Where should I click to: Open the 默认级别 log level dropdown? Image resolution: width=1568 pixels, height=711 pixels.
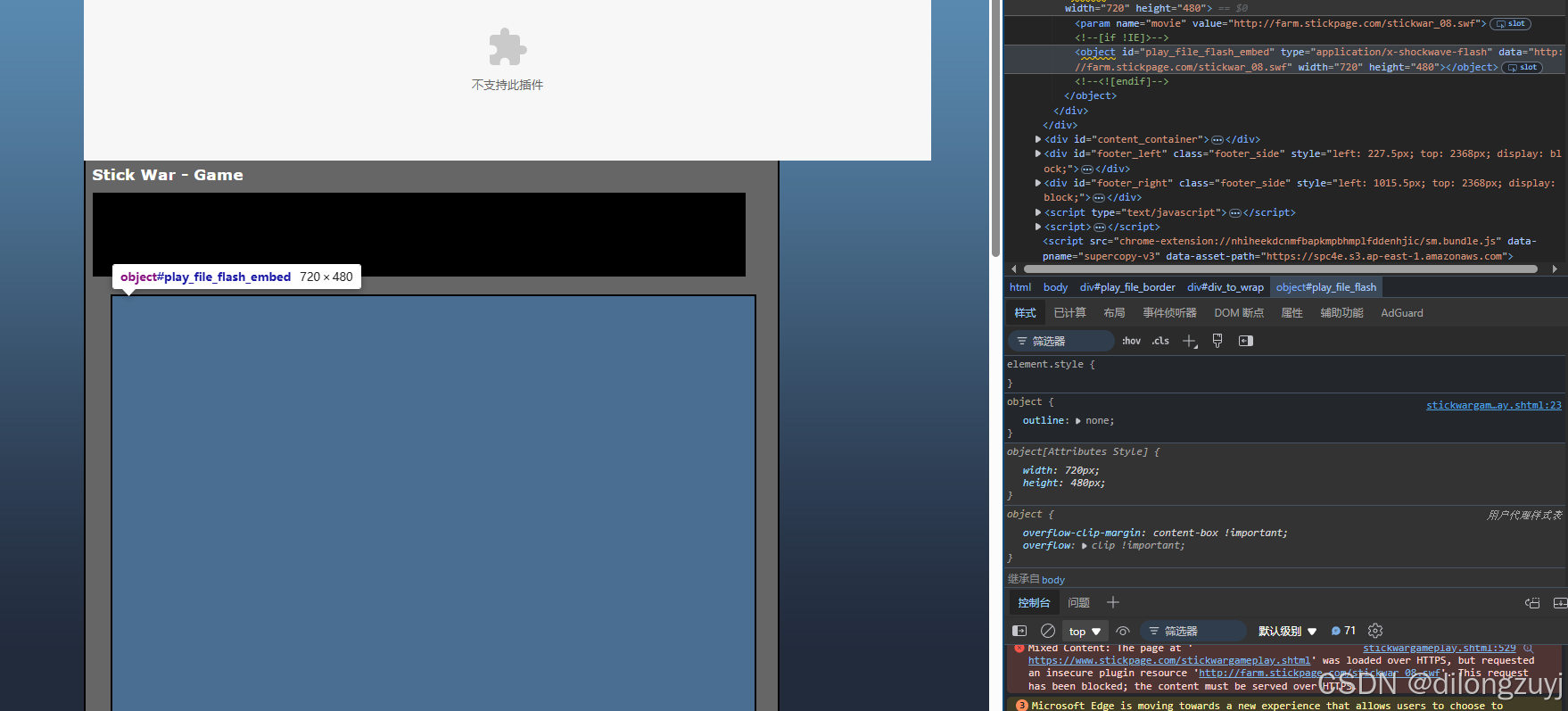pos(1287,631)
